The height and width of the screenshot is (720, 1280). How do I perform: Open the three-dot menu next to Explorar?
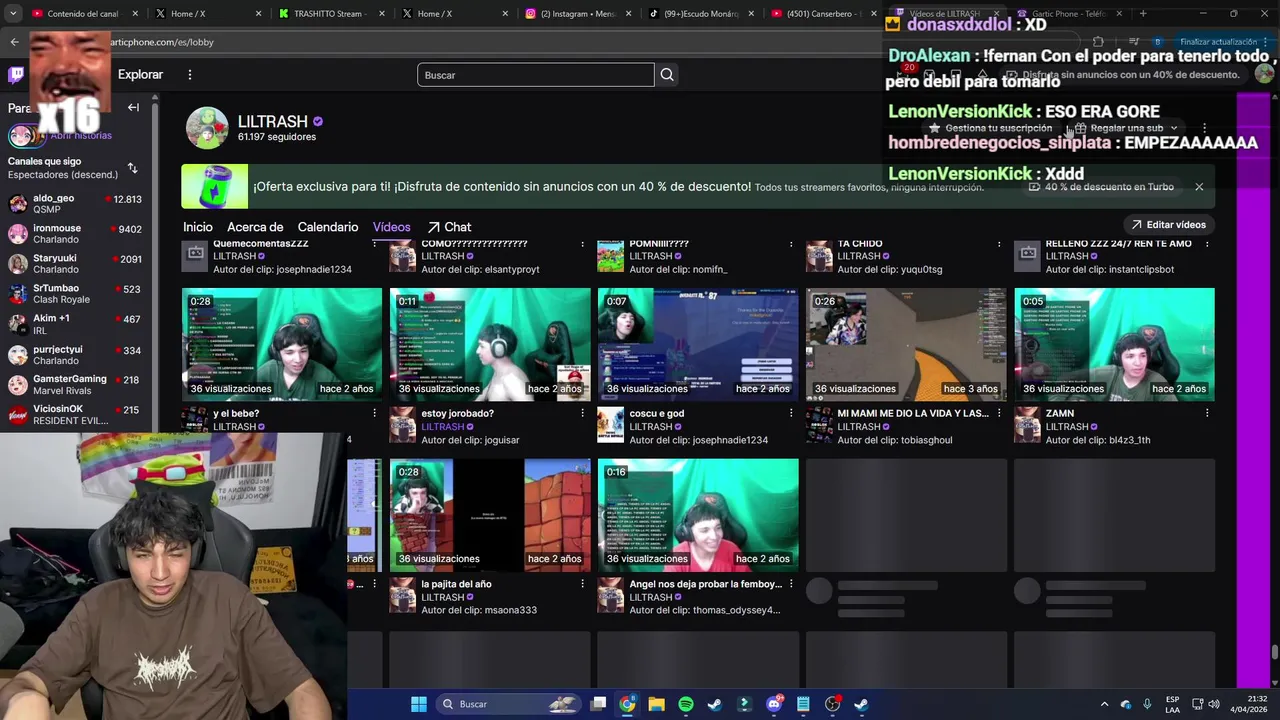tap(189, 75)
